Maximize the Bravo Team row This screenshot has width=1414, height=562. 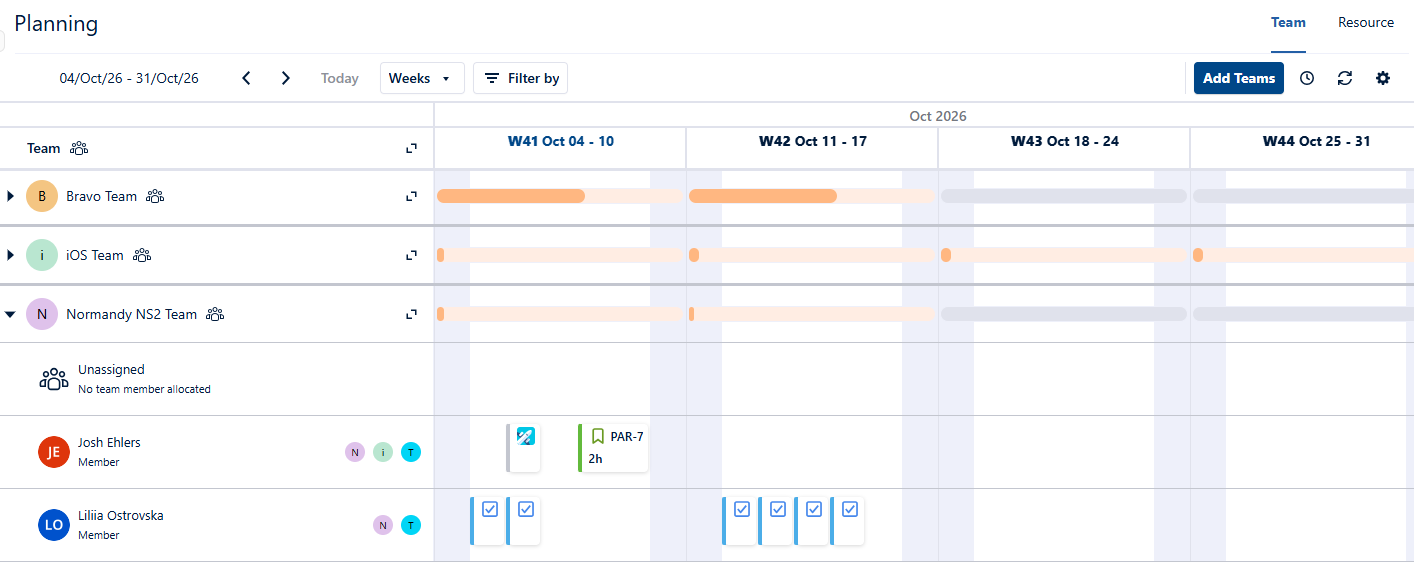[411, 196]
